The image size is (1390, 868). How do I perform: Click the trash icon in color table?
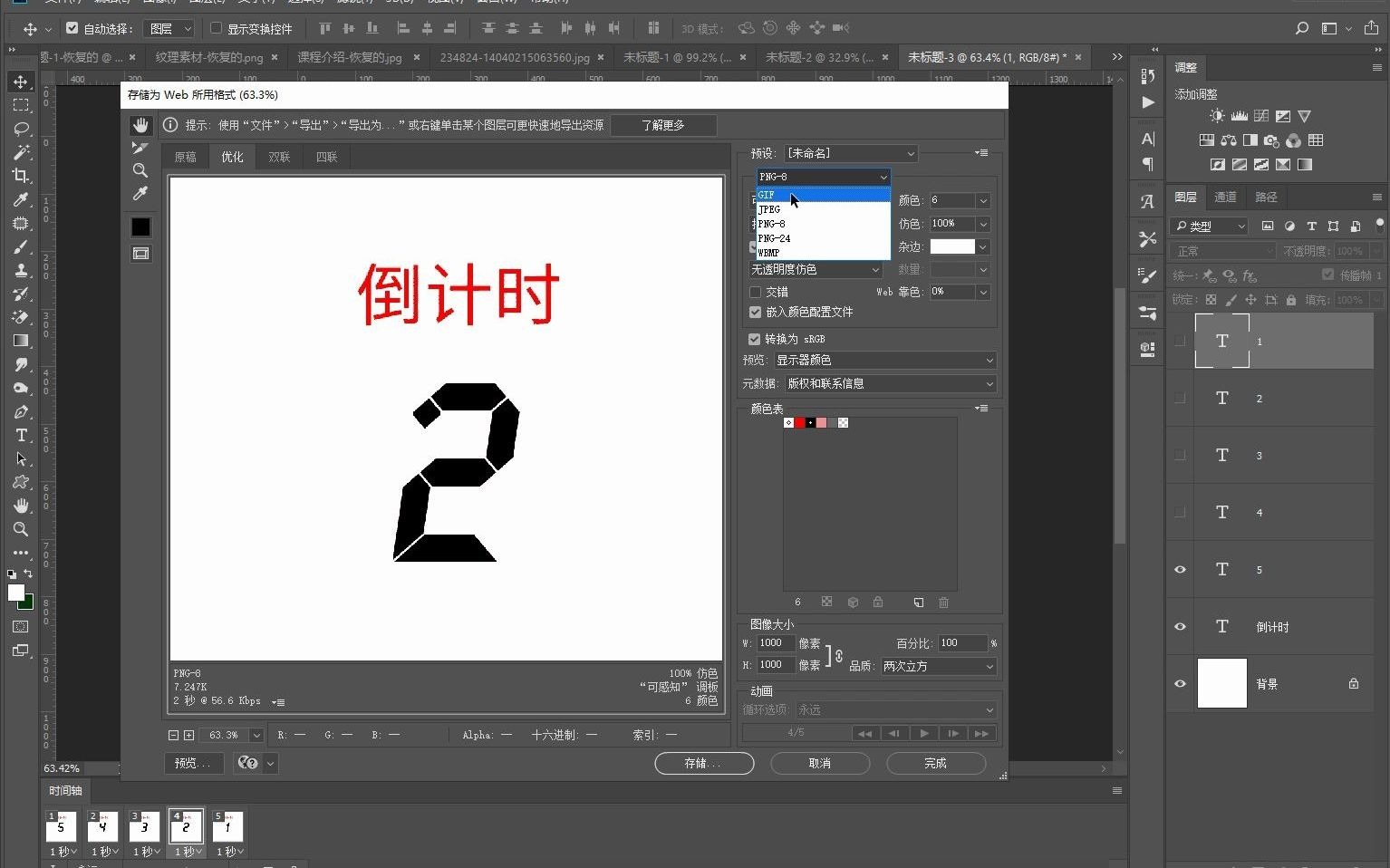click(x=943, y=603)
